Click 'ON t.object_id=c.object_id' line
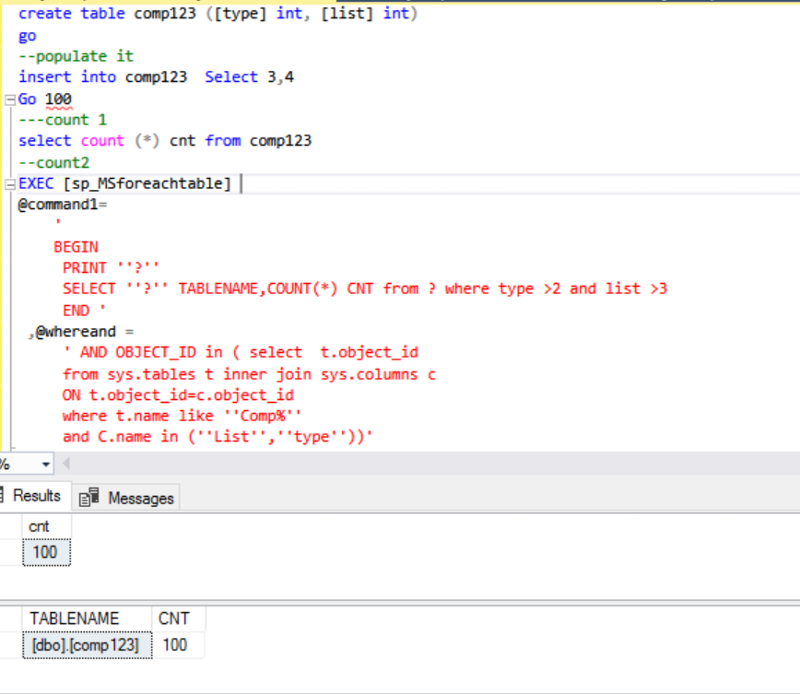 click(178, 395)
